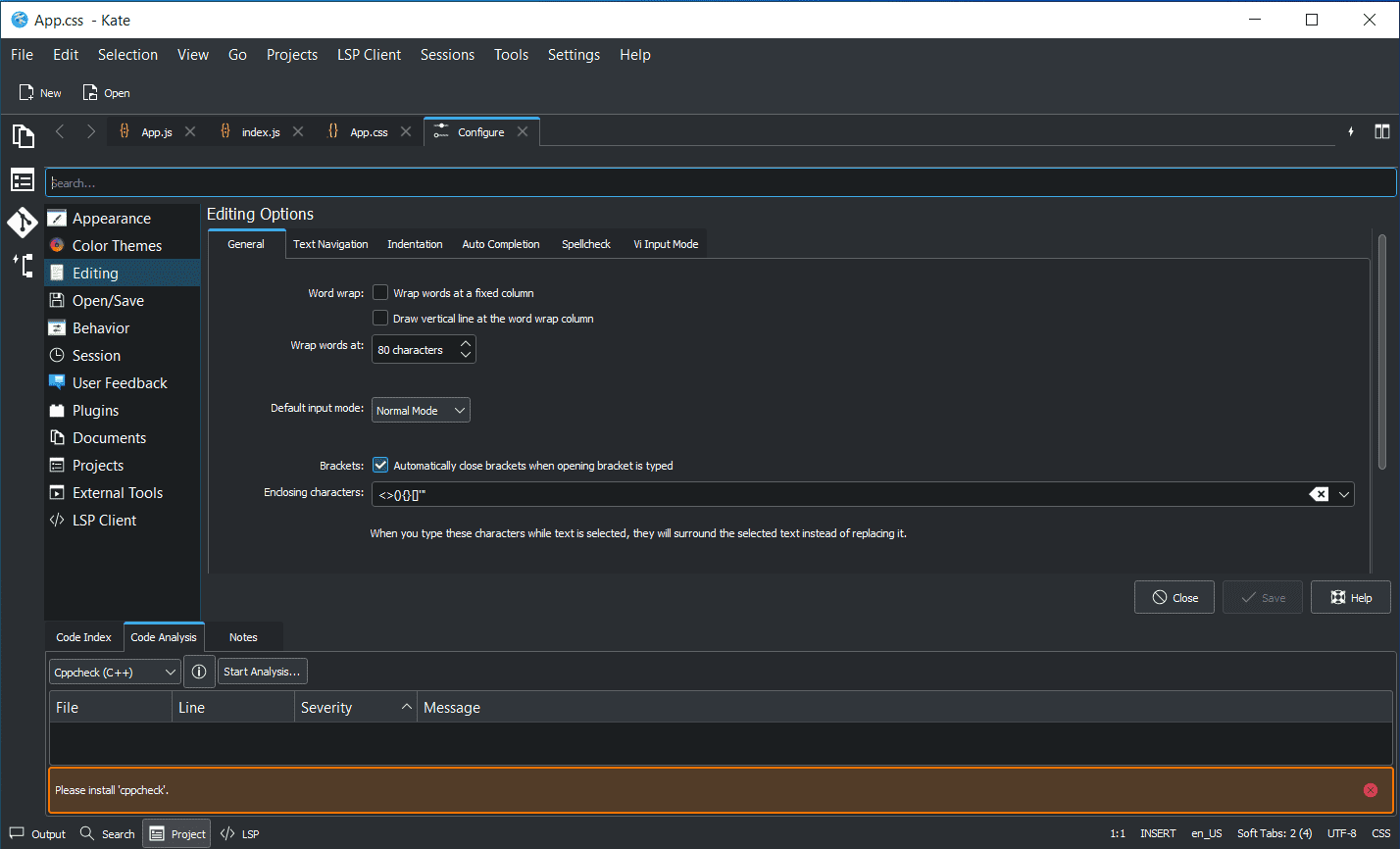Click the Open file toolbar button
The image size is (1400, 849).
(x=106, y=93)
